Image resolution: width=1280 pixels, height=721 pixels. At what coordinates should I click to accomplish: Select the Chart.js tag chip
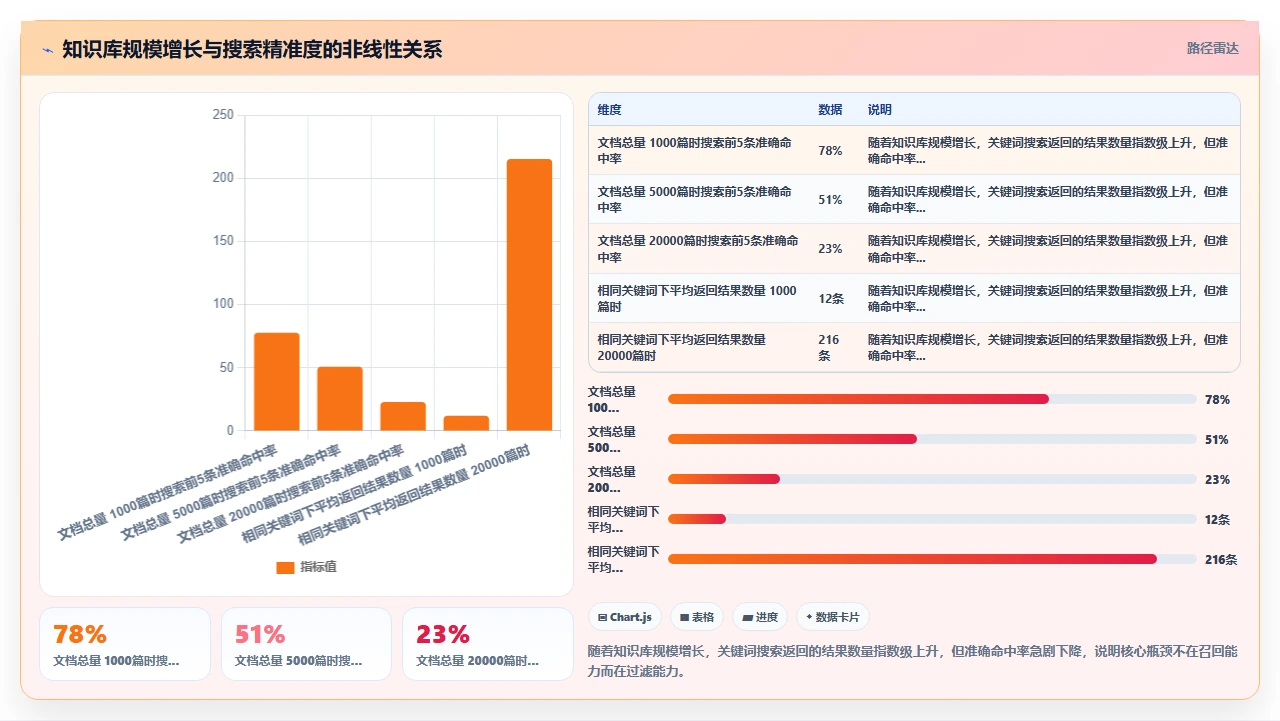[x=625, y=617]
